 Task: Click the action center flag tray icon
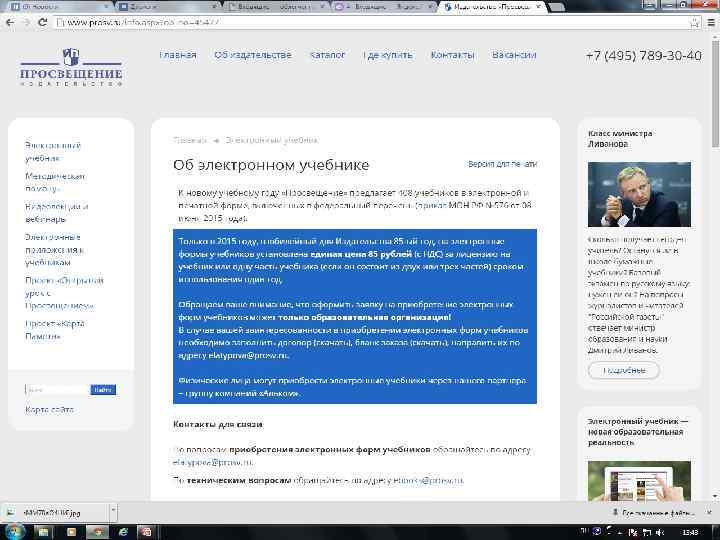633,532
